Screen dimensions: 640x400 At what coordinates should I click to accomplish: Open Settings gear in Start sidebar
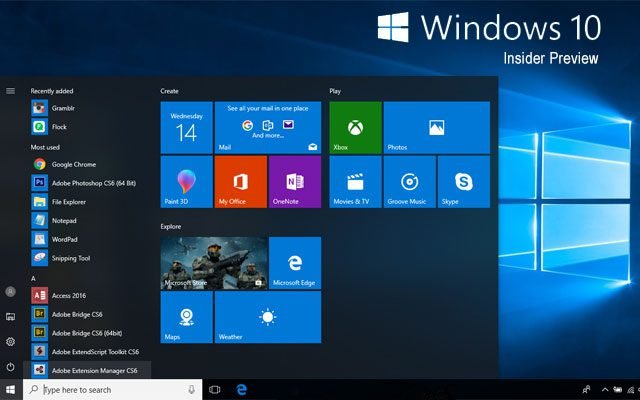11,342
